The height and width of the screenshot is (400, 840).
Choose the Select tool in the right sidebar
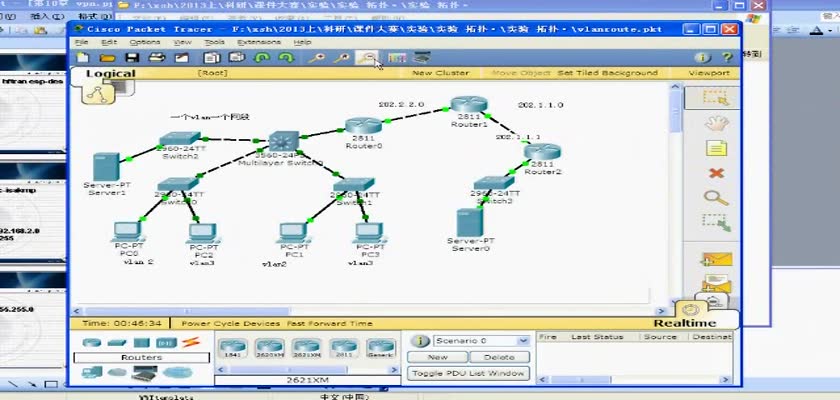click(x=715, y=97)
